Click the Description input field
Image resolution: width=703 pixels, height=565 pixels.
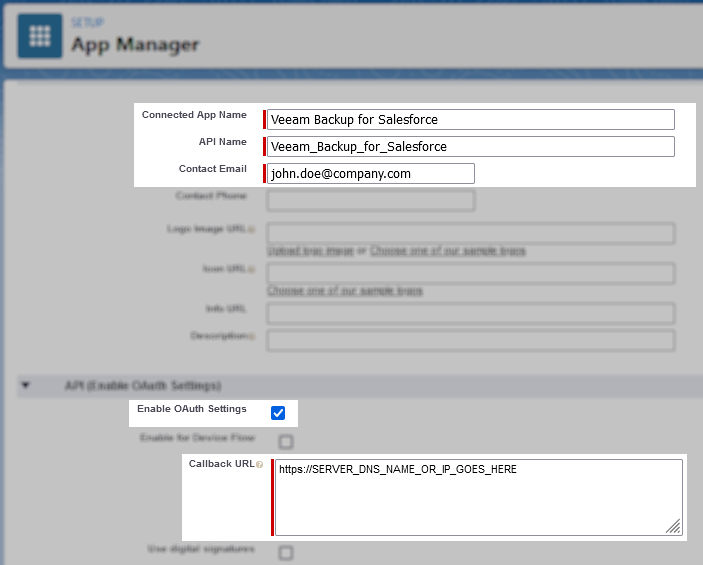click(471, 340)
